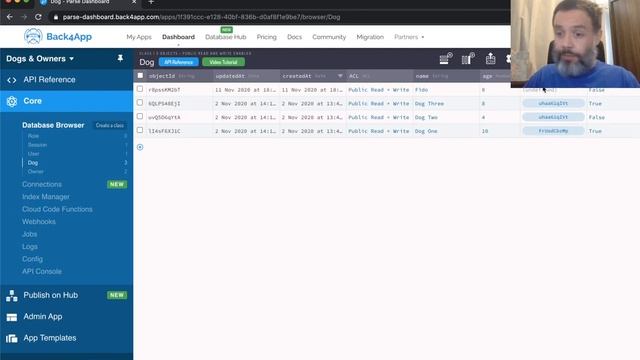Click the browser address bar URL

[201, 17]
